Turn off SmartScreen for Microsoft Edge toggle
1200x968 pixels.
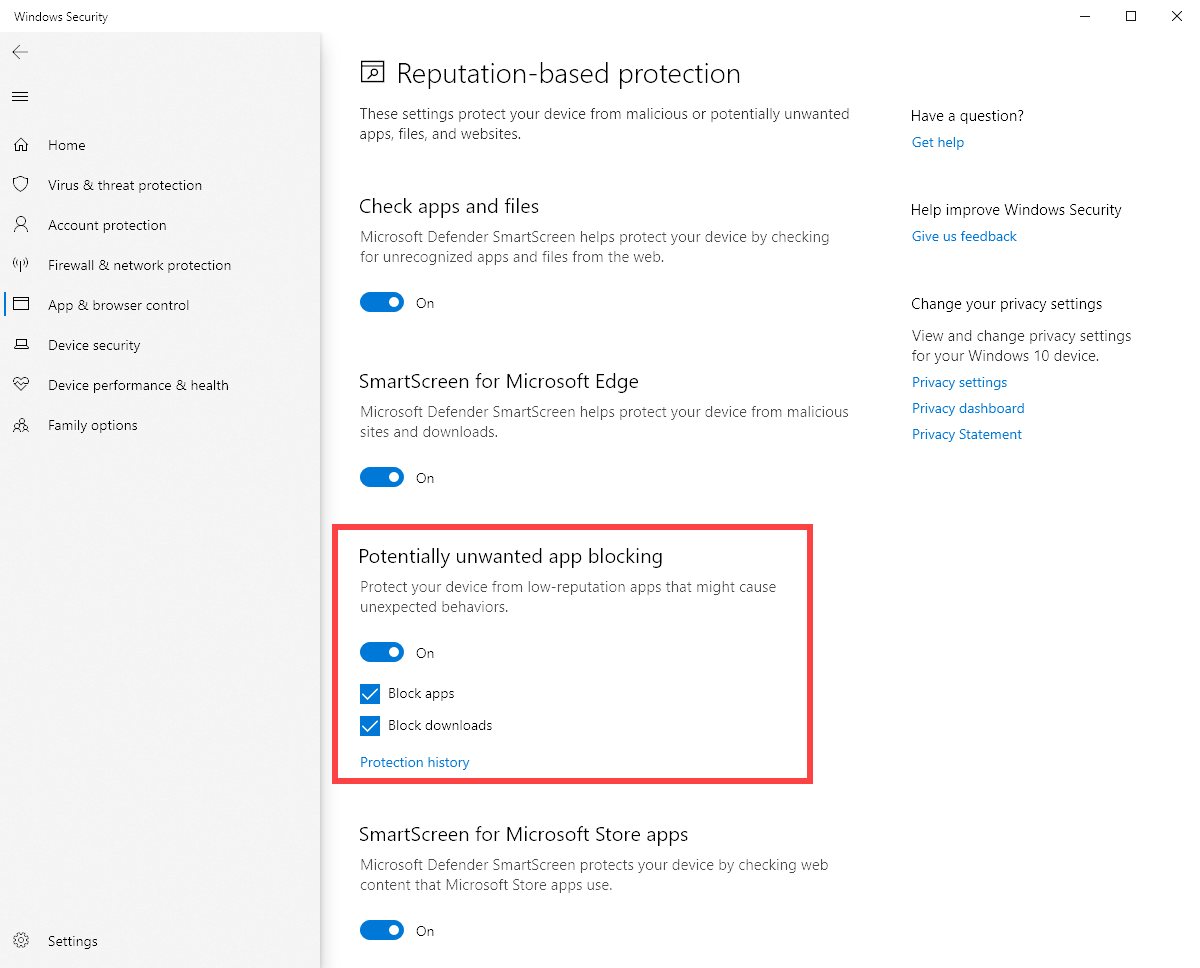[382, 477]
